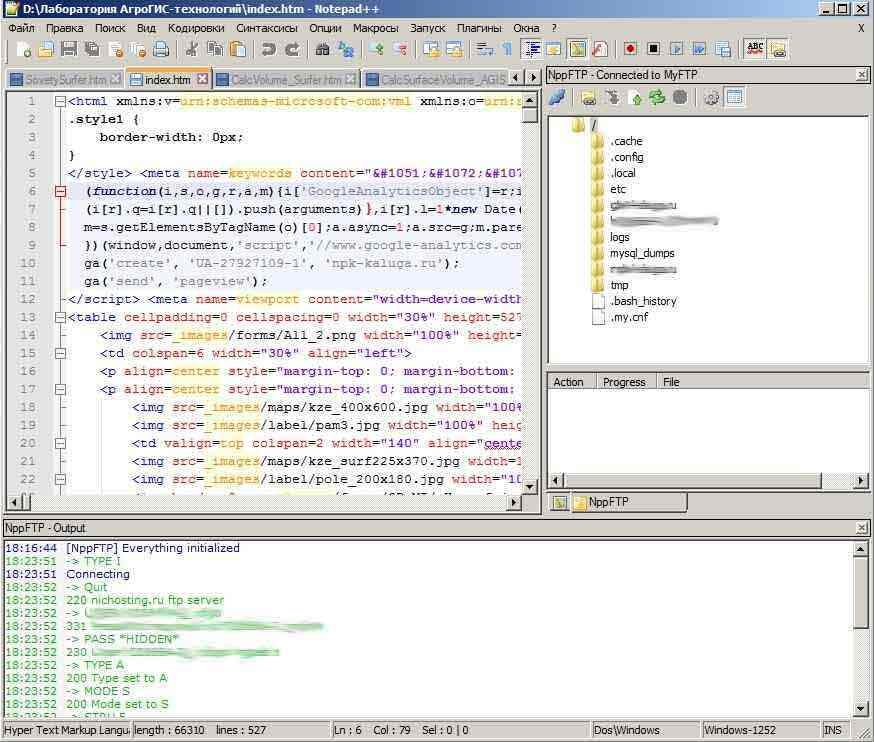Cut selection with scissors icon
The height and width of the screenshot is (742, 874).
192,50
